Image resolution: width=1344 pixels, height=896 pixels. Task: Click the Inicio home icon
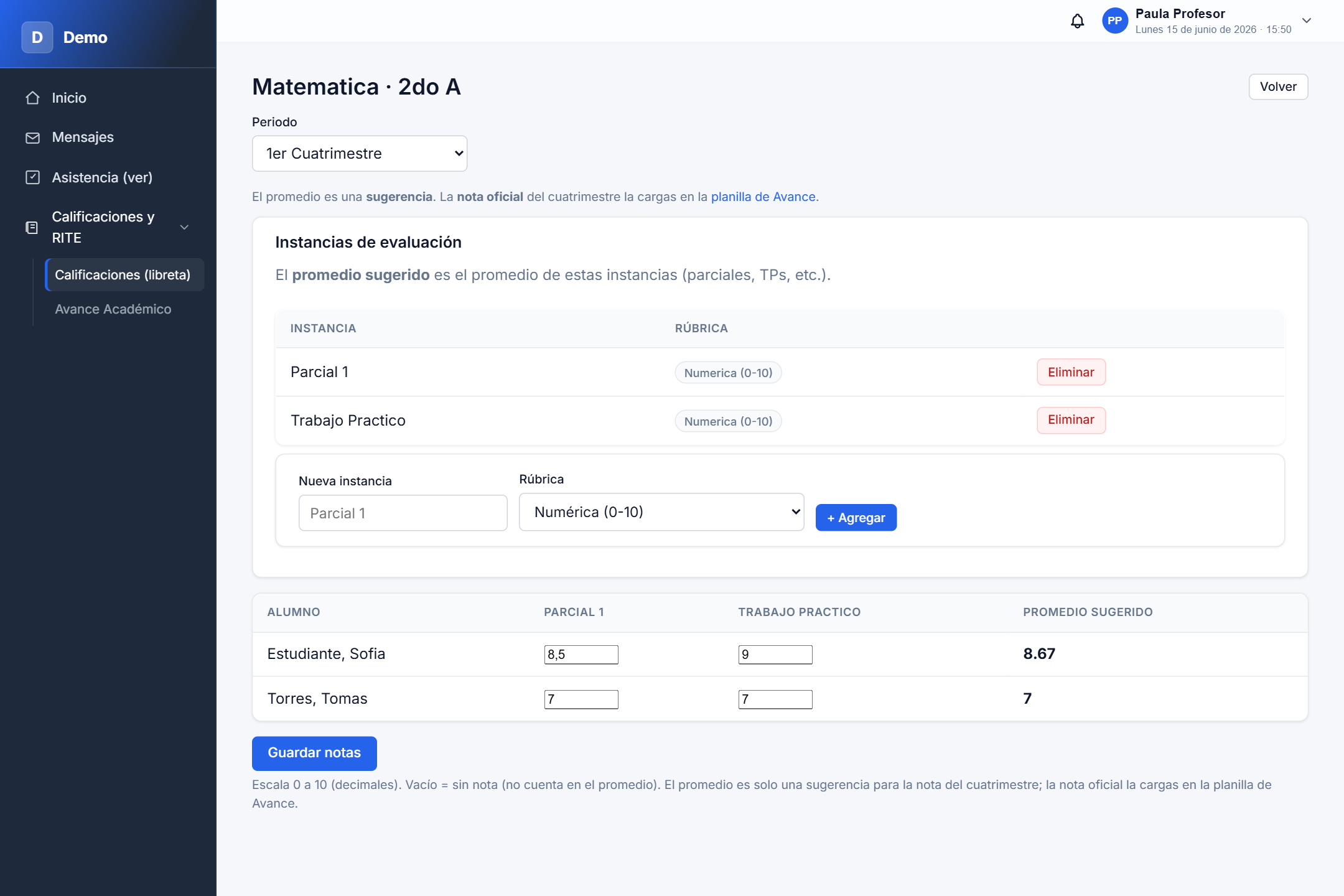click(x=33, y=98)
